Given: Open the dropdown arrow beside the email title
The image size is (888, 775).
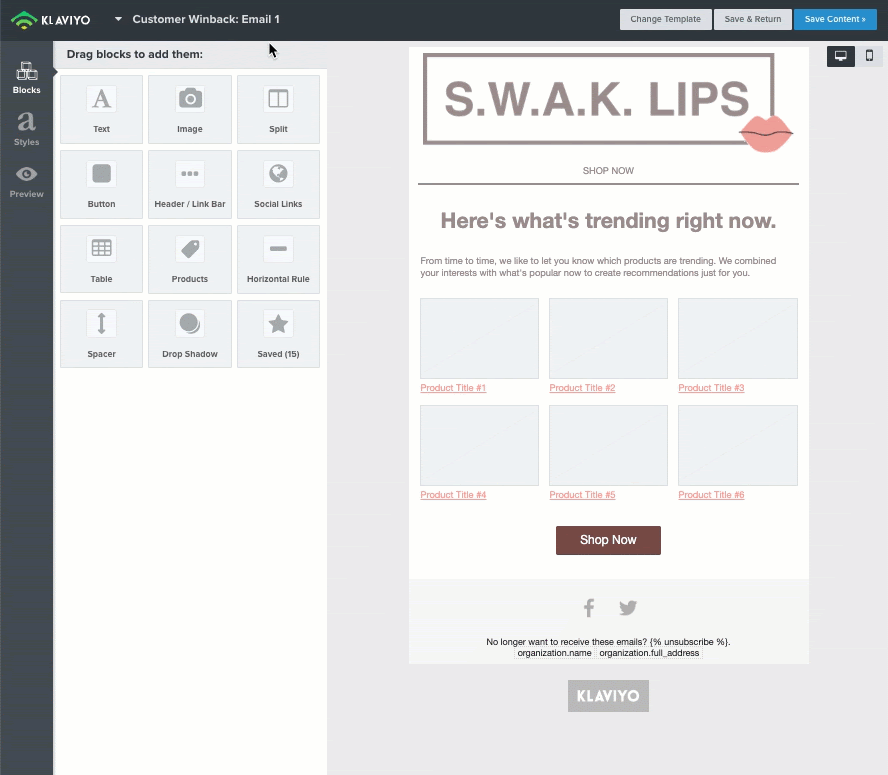Looking at the screenshot, I should pyautogui.click(x=118, y=19).
